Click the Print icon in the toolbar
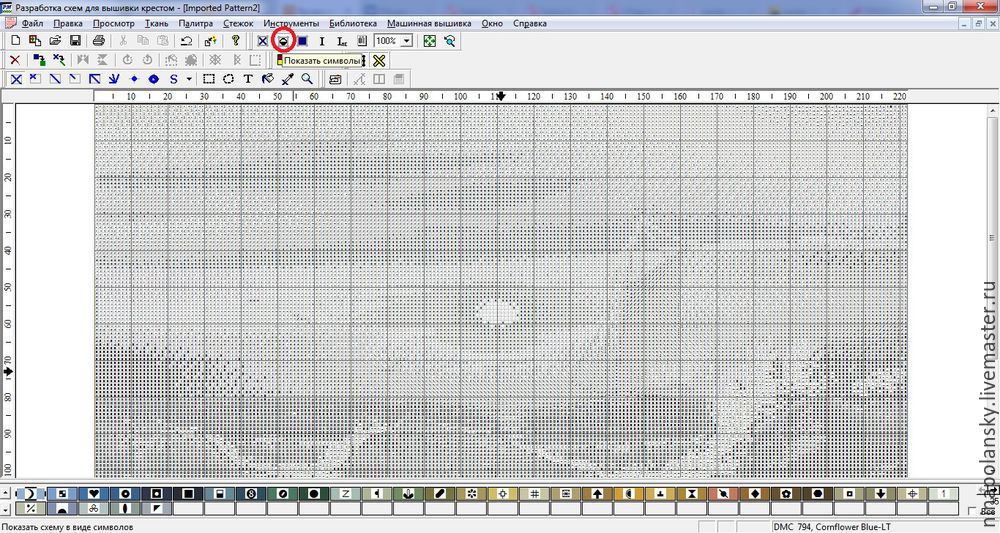This screenshot has height=533, width=1000. (x=98, y=41)
